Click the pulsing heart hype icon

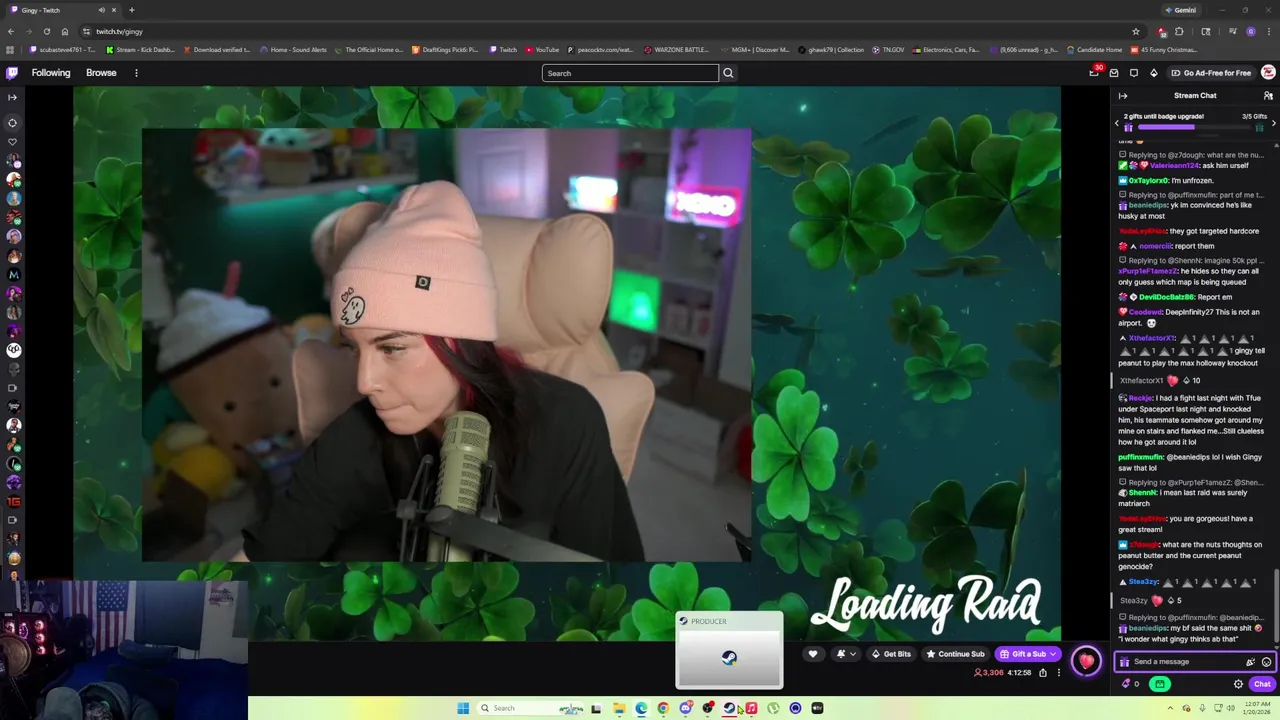(x=1086, y=661)
